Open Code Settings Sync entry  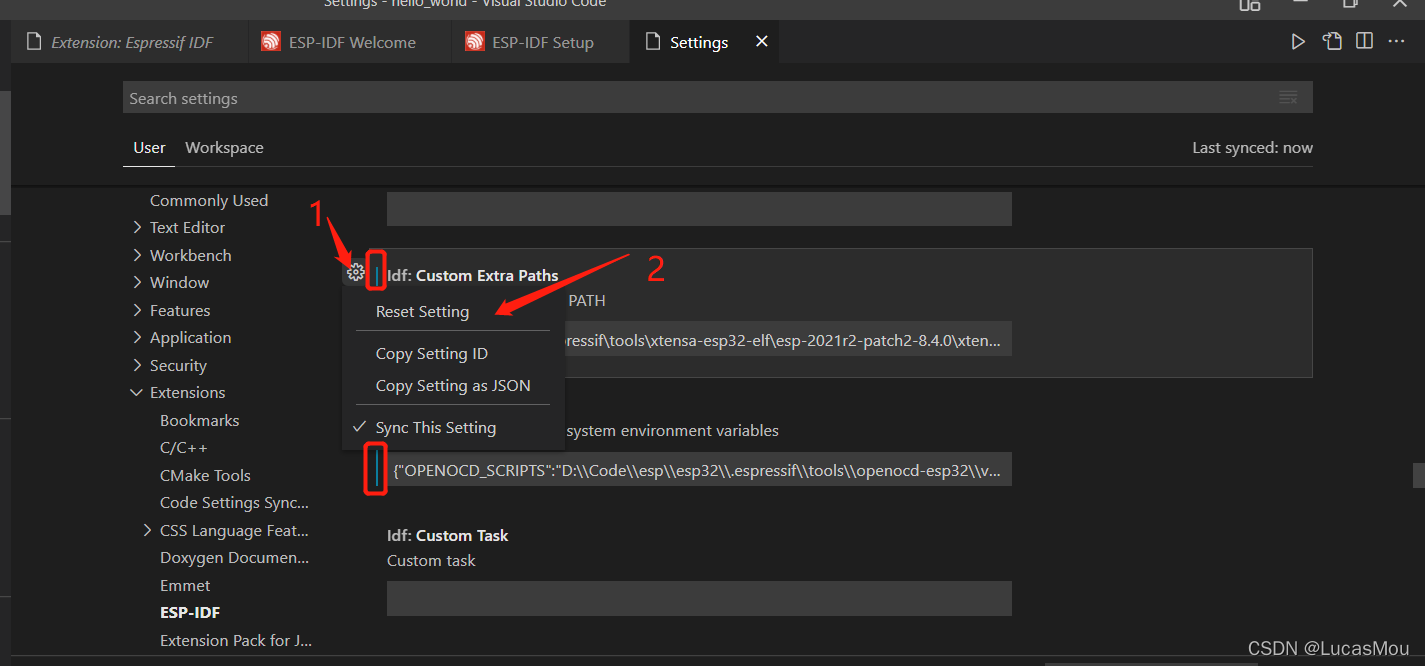pos(234,503)
